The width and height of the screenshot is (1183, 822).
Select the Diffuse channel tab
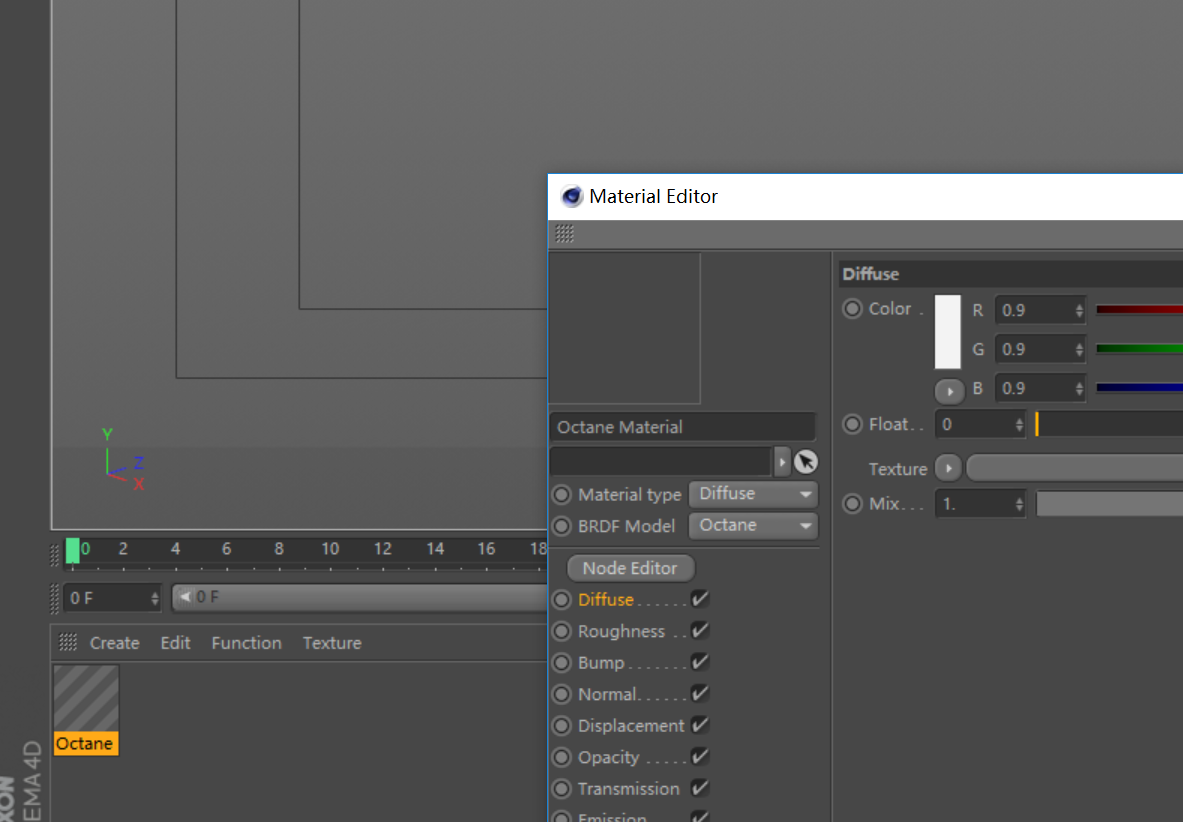tap(605, 600)
